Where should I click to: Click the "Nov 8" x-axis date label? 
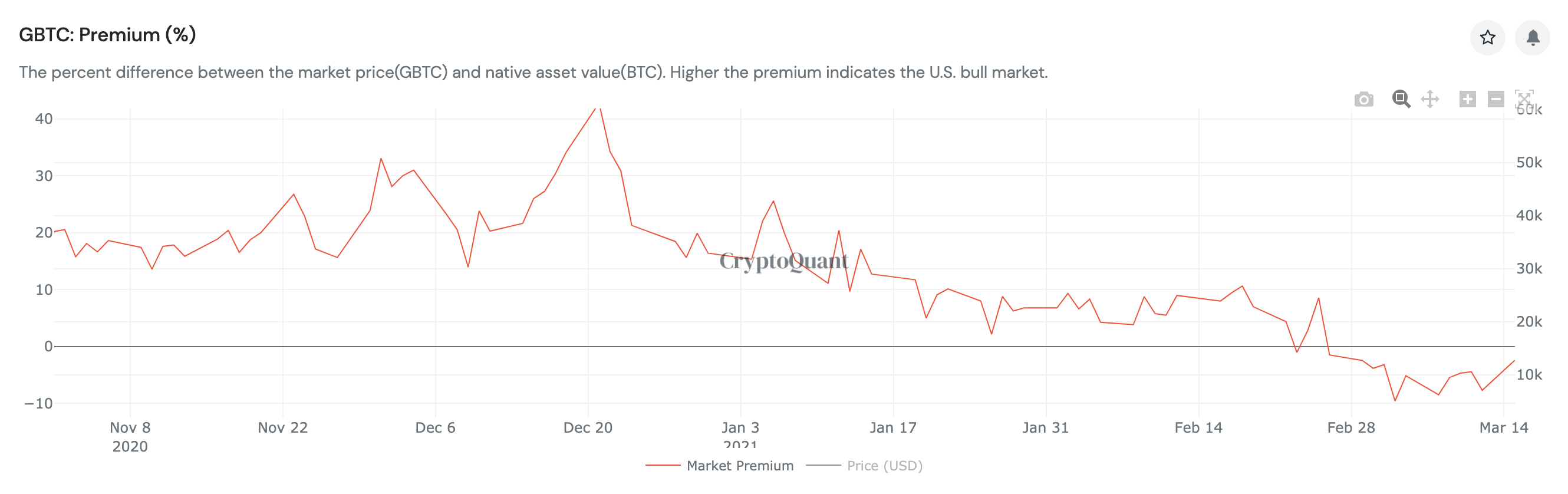coord(130,428)
